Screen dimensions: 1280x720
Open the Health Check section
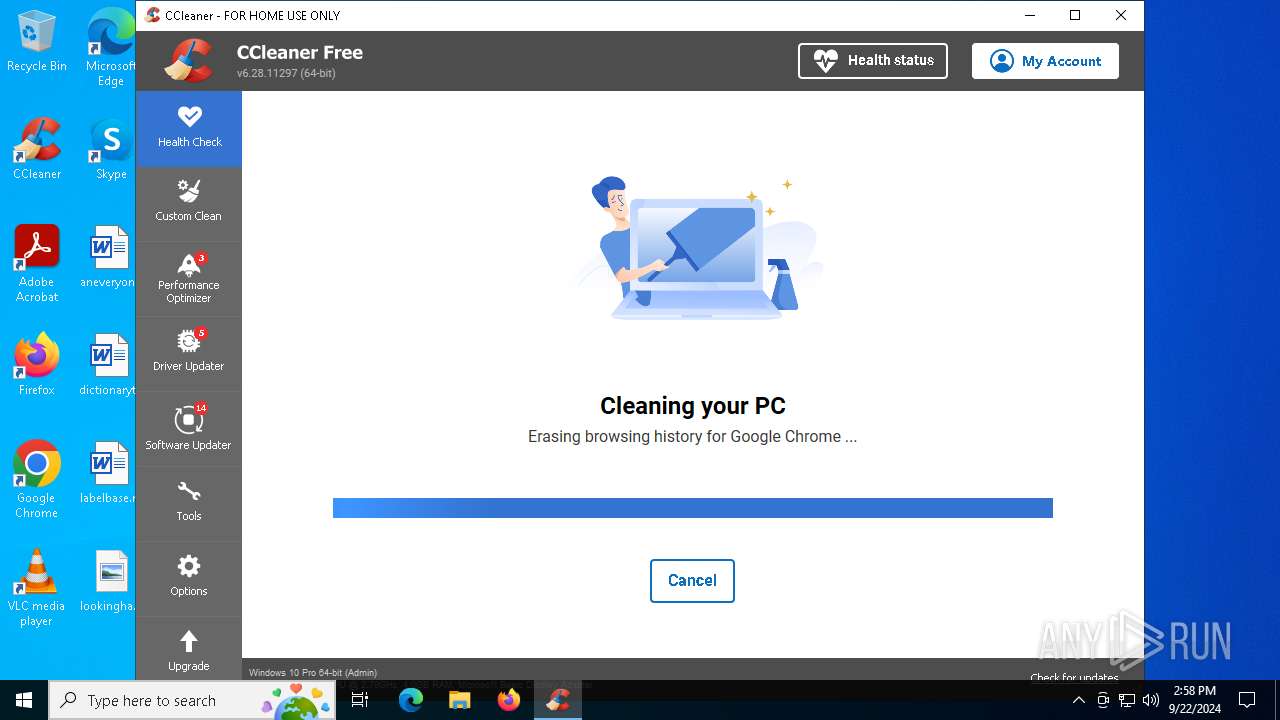click(189, 128)
